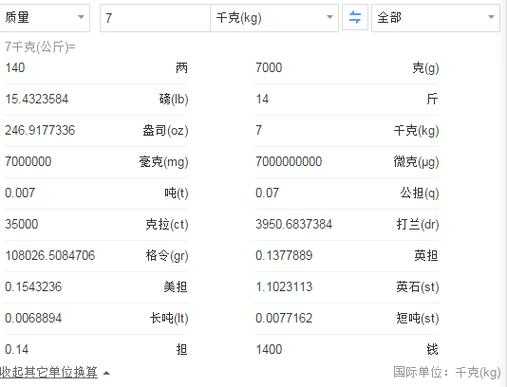Screen dimensions: 507x387
Task: Select the 盎司(oz) conversion value
Action: [x=40, y=130]
